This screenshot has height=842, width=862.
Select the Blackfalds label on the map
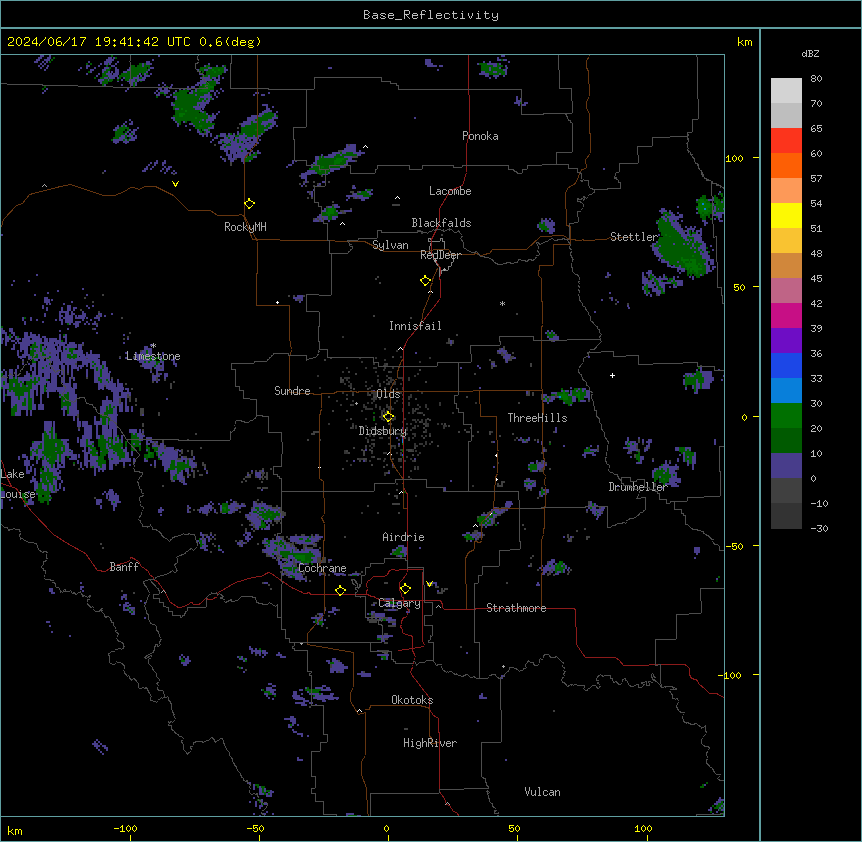pyautogui.click(x=441, y=223)
